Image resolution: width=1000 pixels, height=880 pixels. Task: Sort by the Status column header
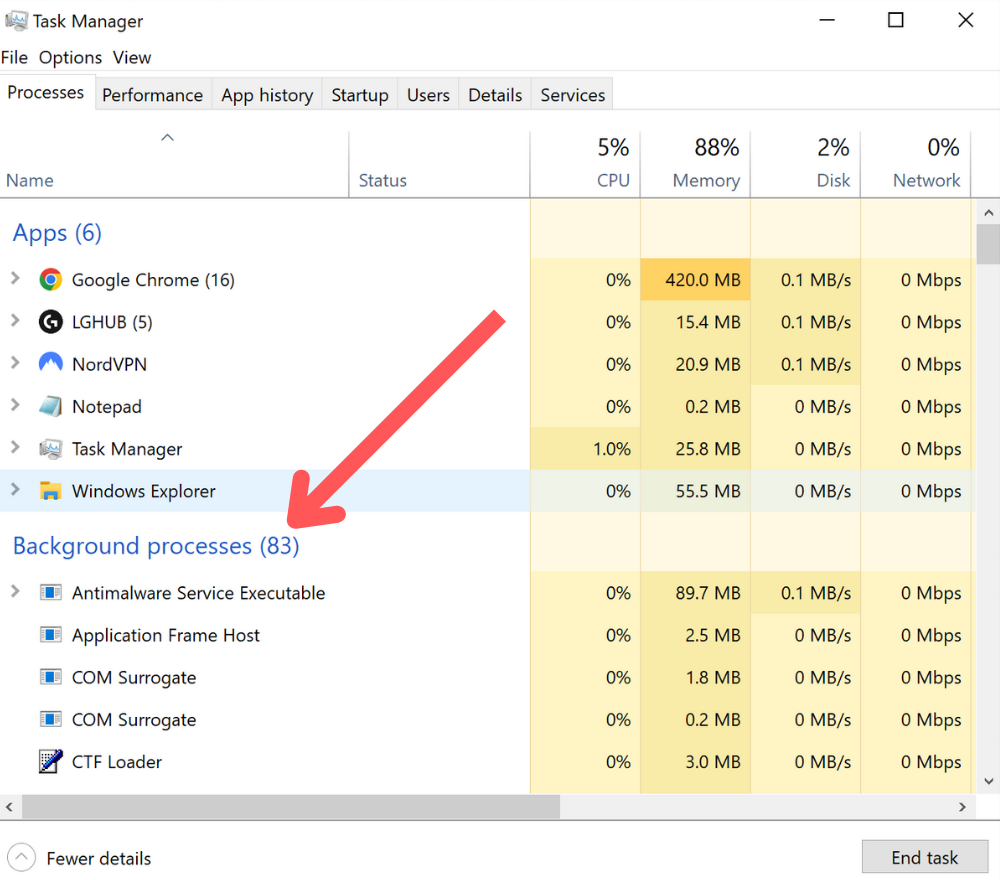tap(439, 164)
